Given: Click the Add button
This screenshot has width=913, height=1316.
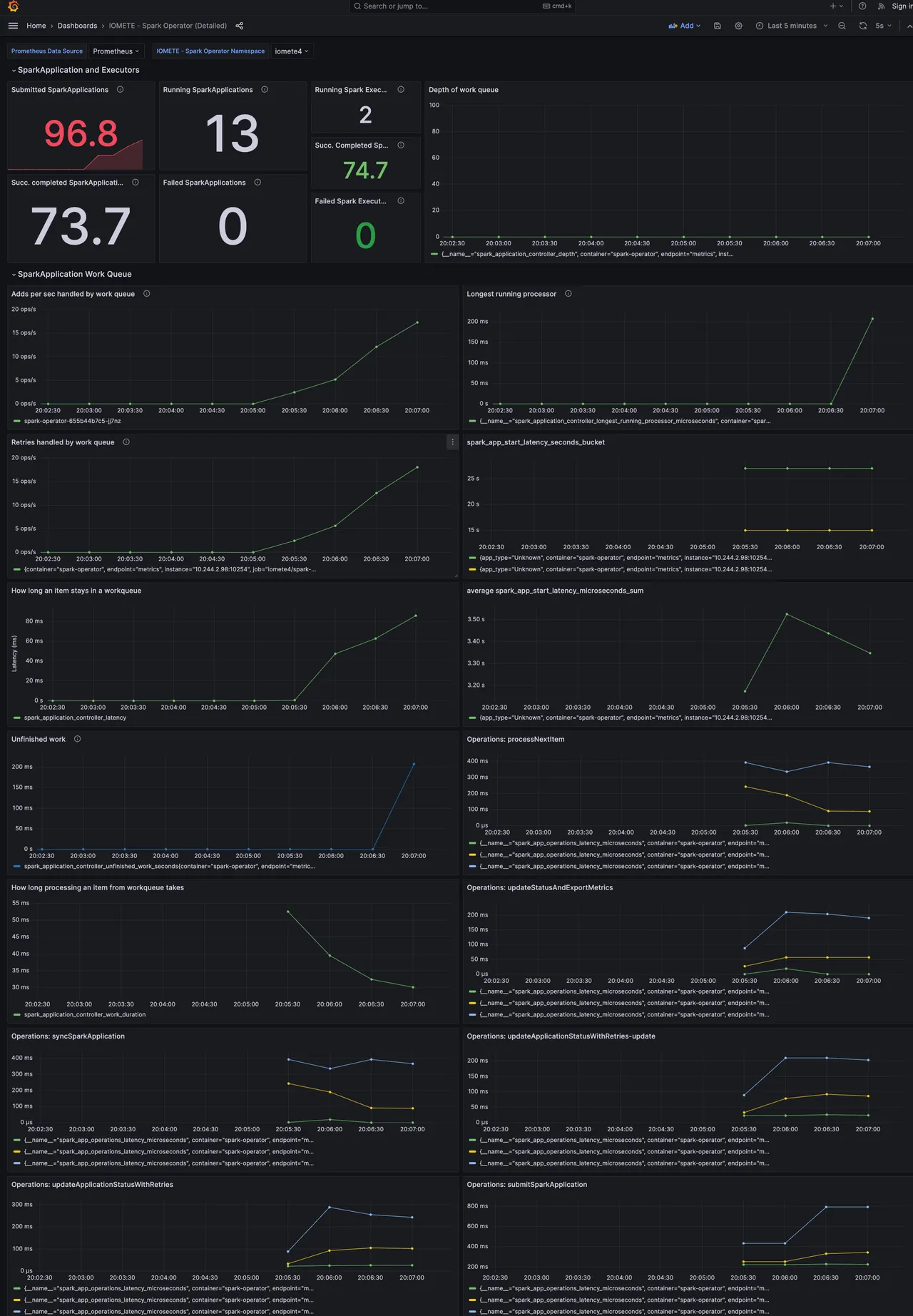Looking at the screenshot, I should click(685, 26).
